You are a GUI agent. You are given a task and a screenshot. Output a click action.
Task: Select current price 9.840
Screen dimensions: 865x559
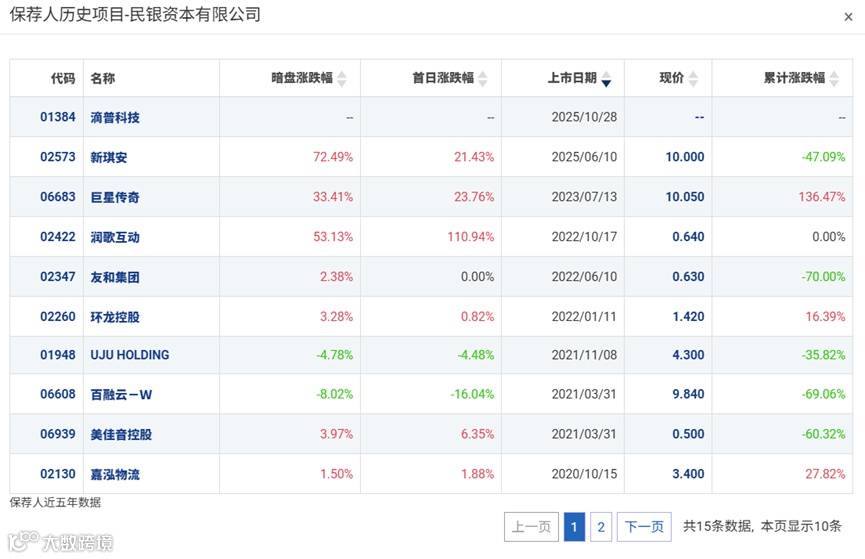688,394
